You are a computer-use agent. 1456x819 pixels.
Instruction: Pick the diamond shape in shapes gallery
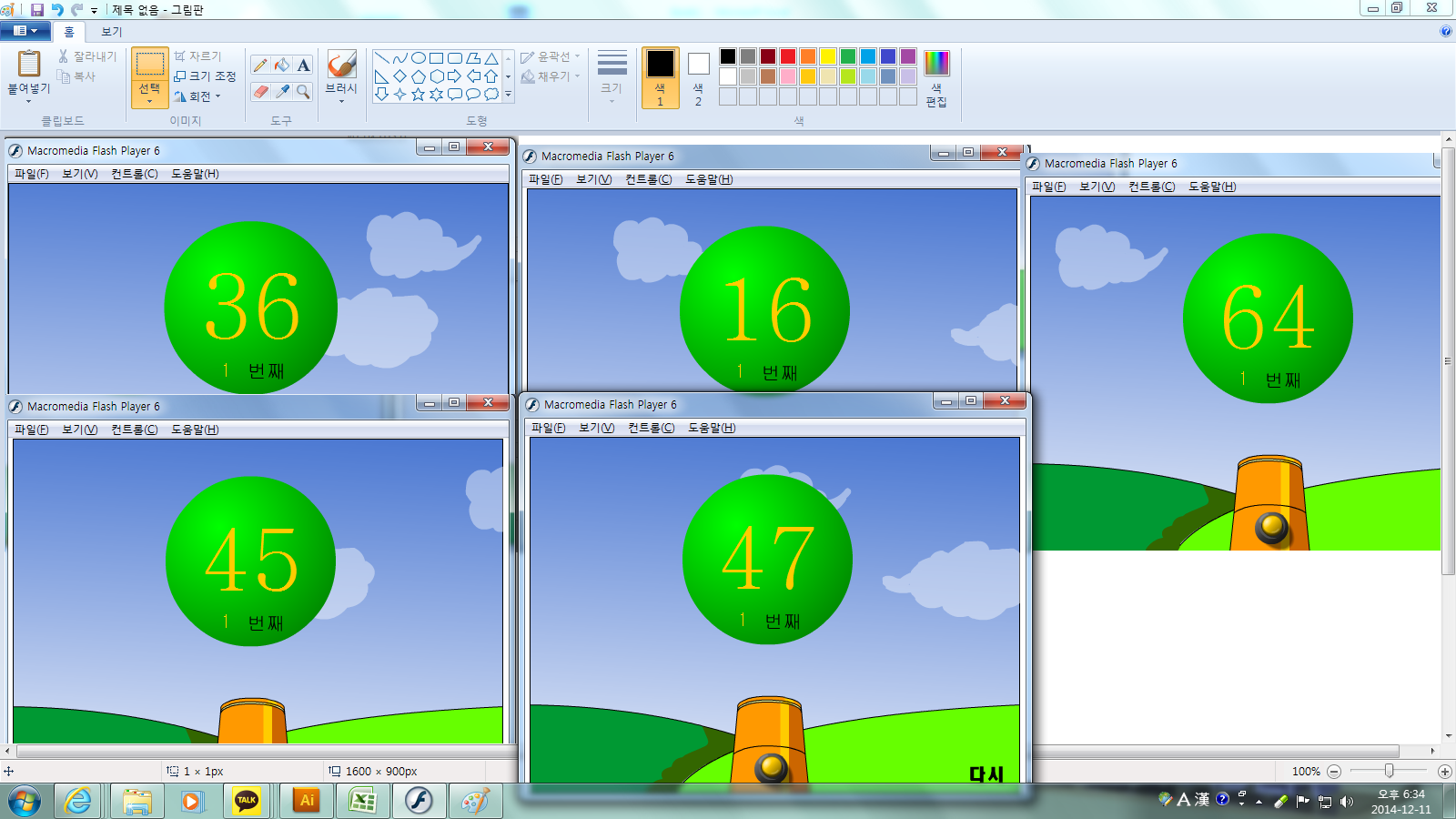(400, 76)
